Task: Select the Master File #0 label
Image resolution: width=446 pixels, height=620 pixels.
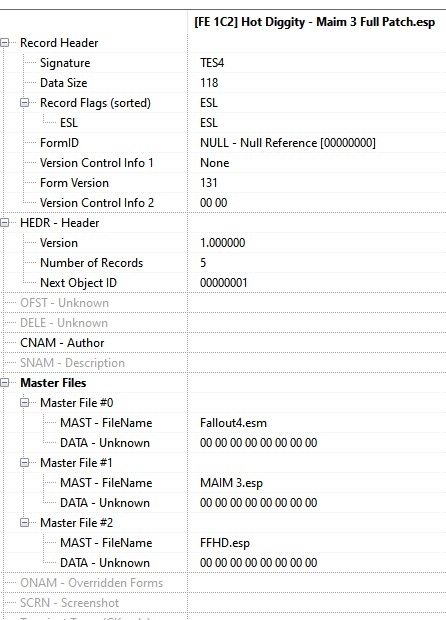Action: (77, 403)
